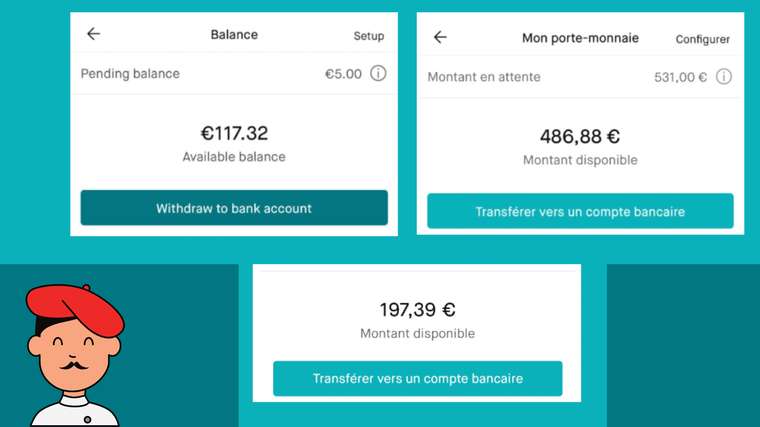Click the 486,88 € amount

[580, 137]
